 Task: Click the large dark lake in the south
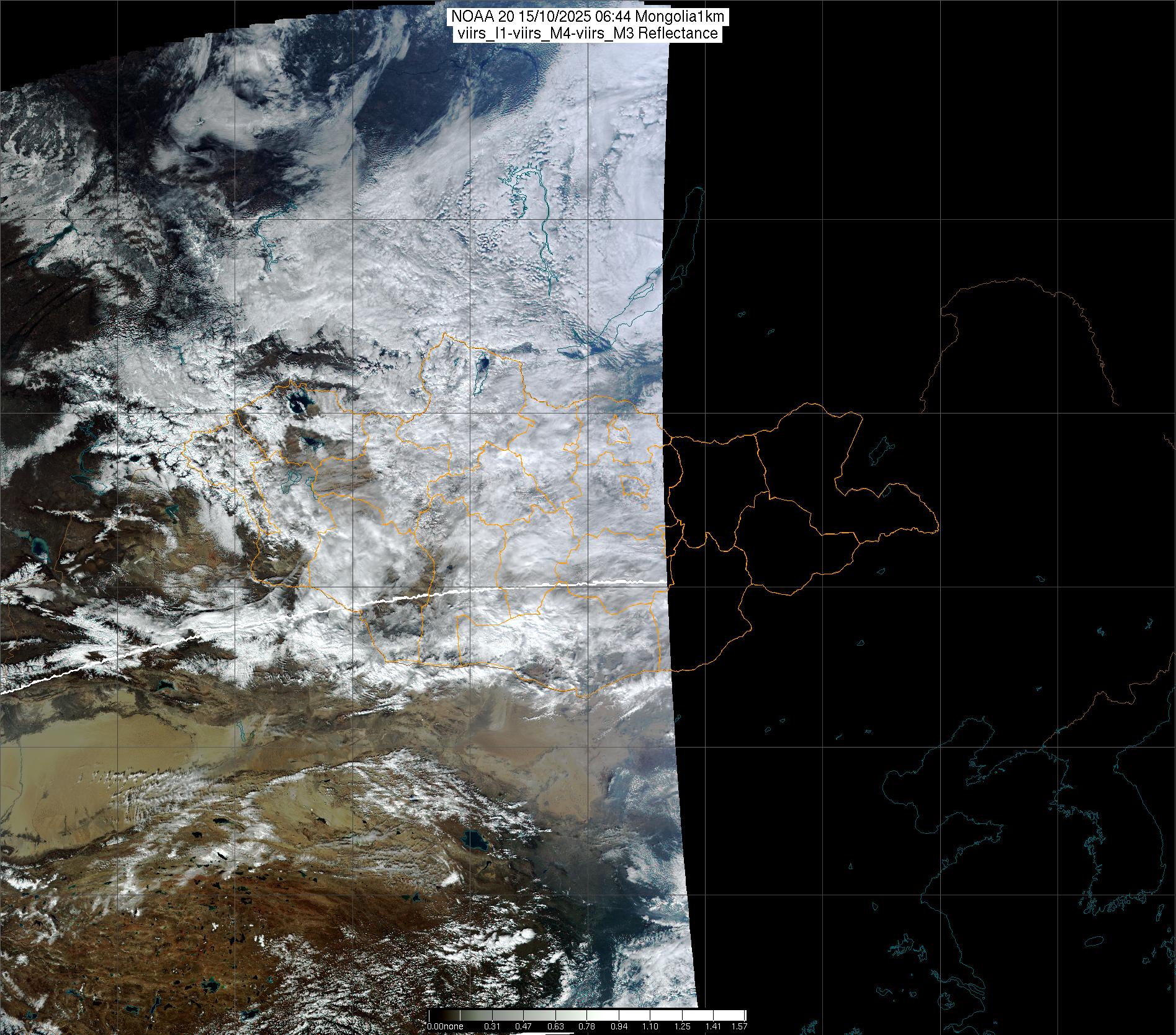(x=475, y=842)
